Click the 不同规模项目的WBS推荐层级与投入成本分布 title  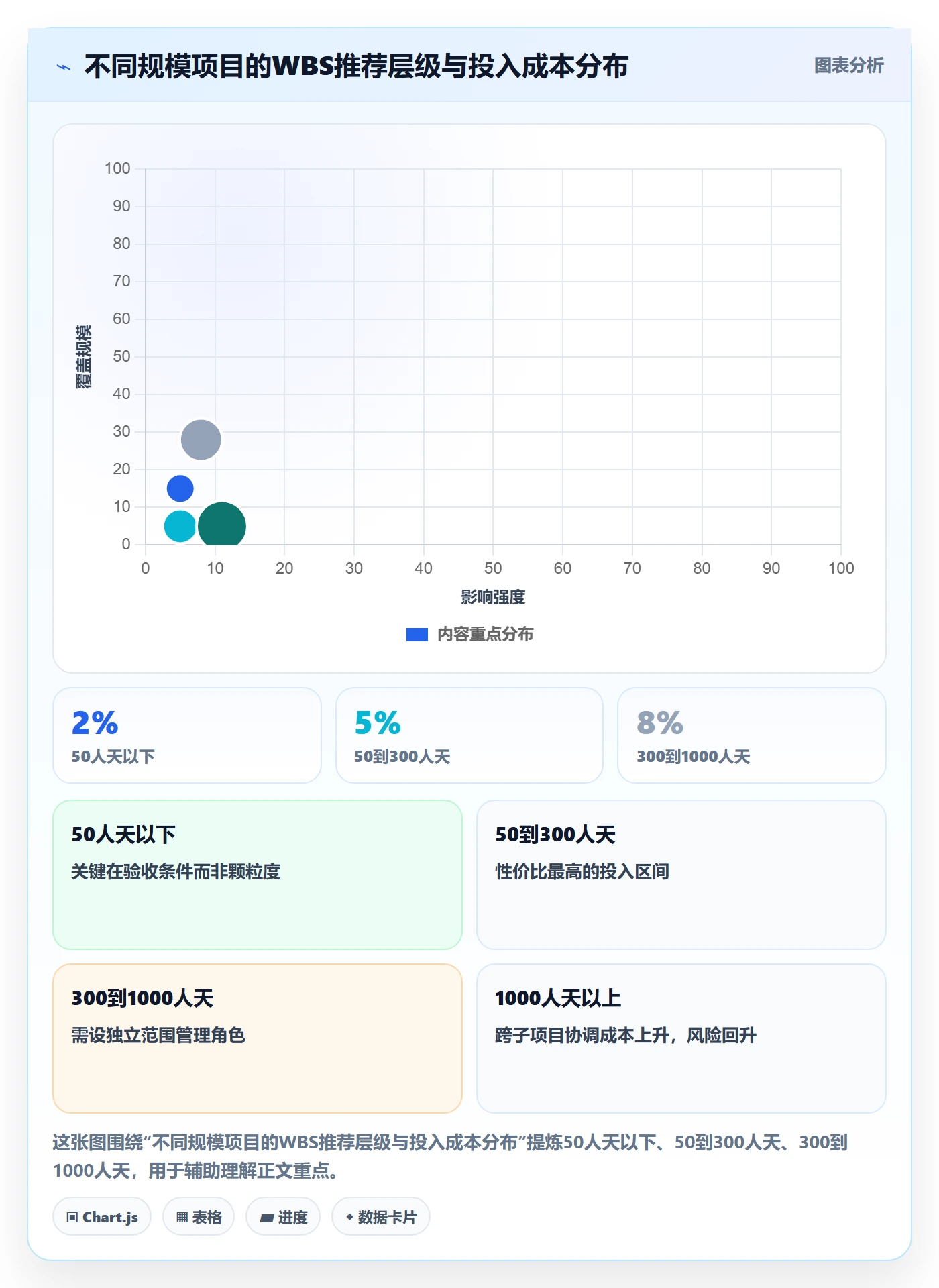356,66
